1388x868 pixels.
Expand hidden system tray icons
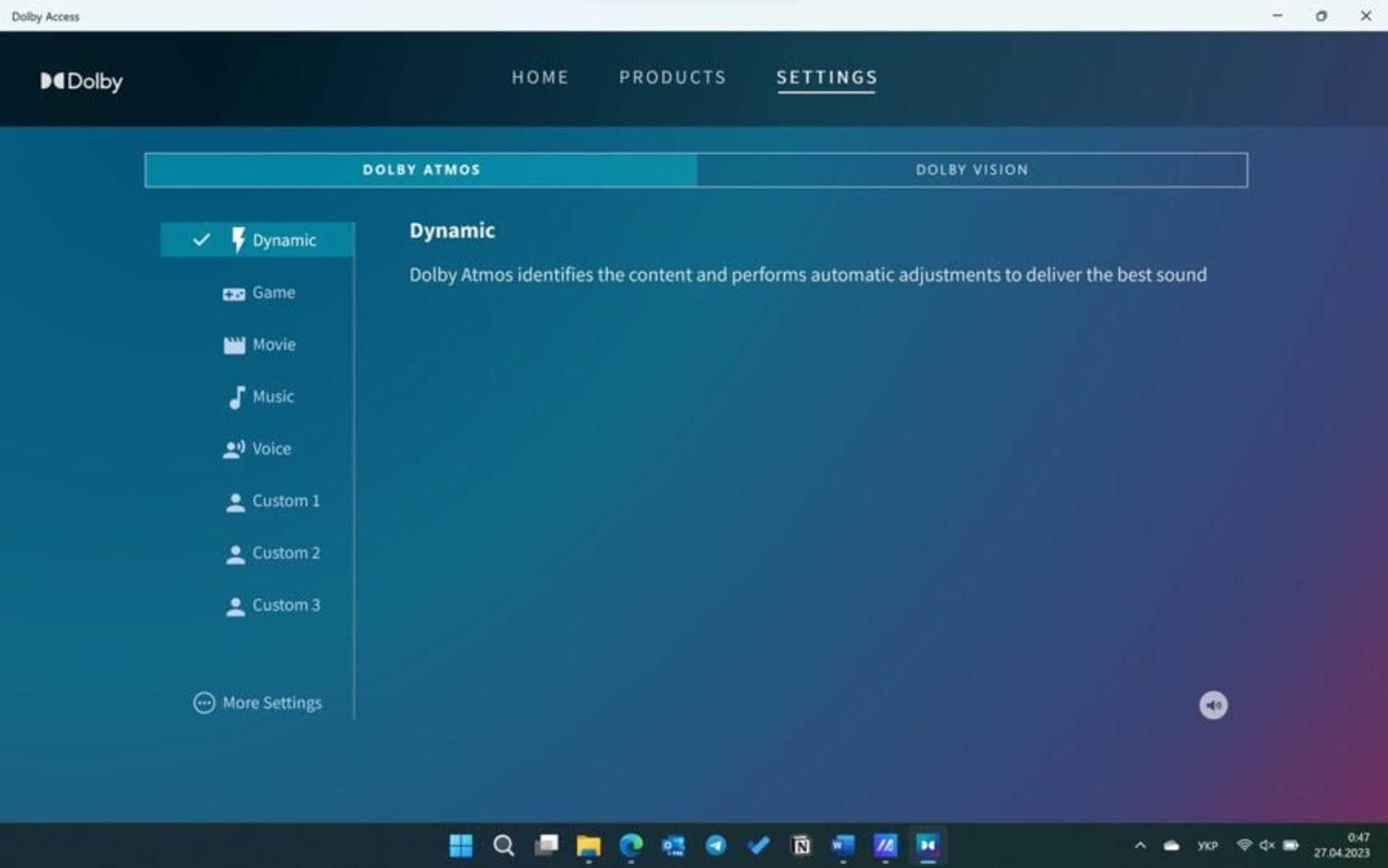click(1140, 845)
